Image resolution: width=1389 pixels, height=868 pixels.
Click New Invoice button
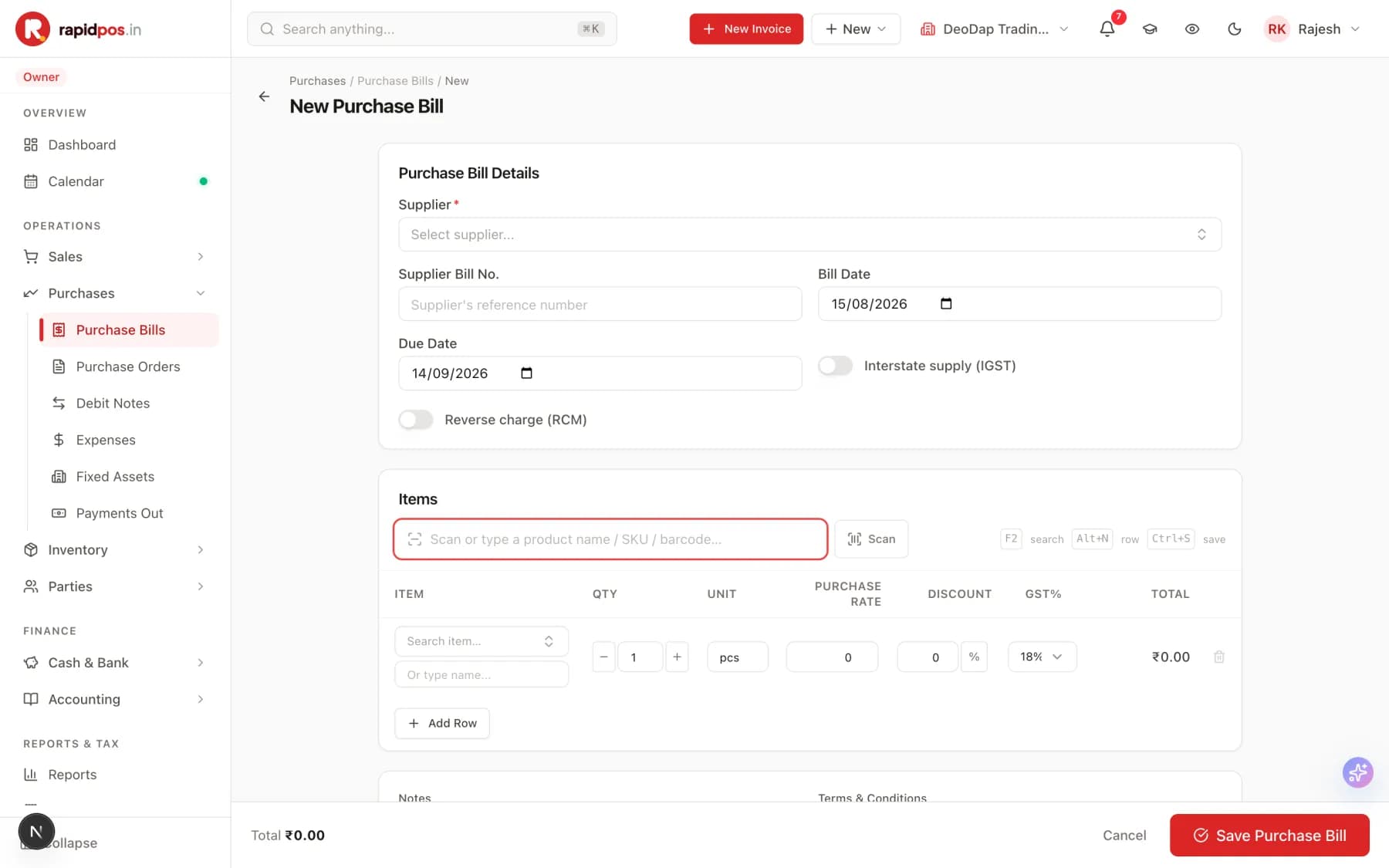[746, 29]
